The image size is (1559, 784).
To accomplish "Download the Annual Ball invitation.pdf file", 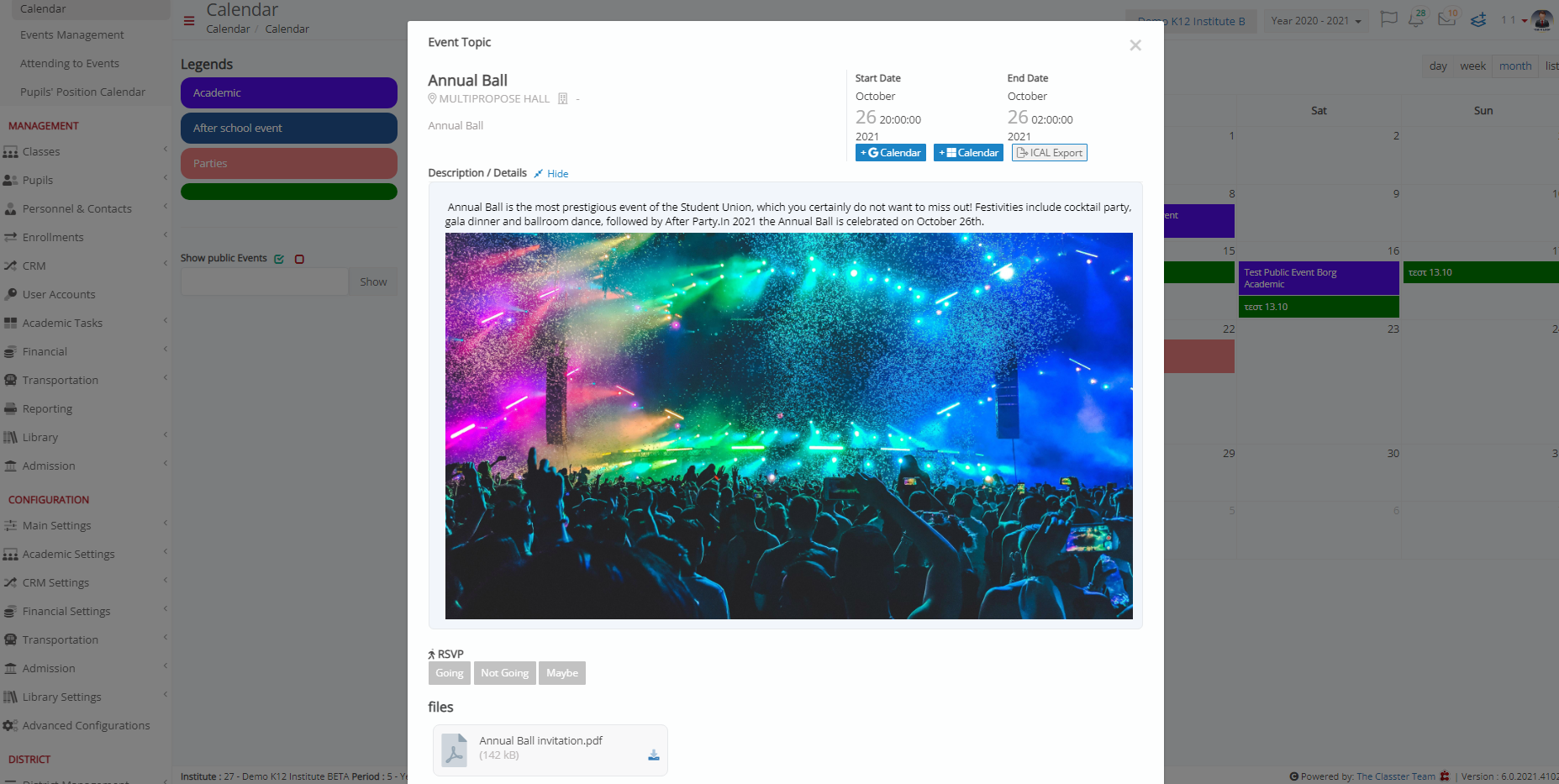I will point(654,755).
